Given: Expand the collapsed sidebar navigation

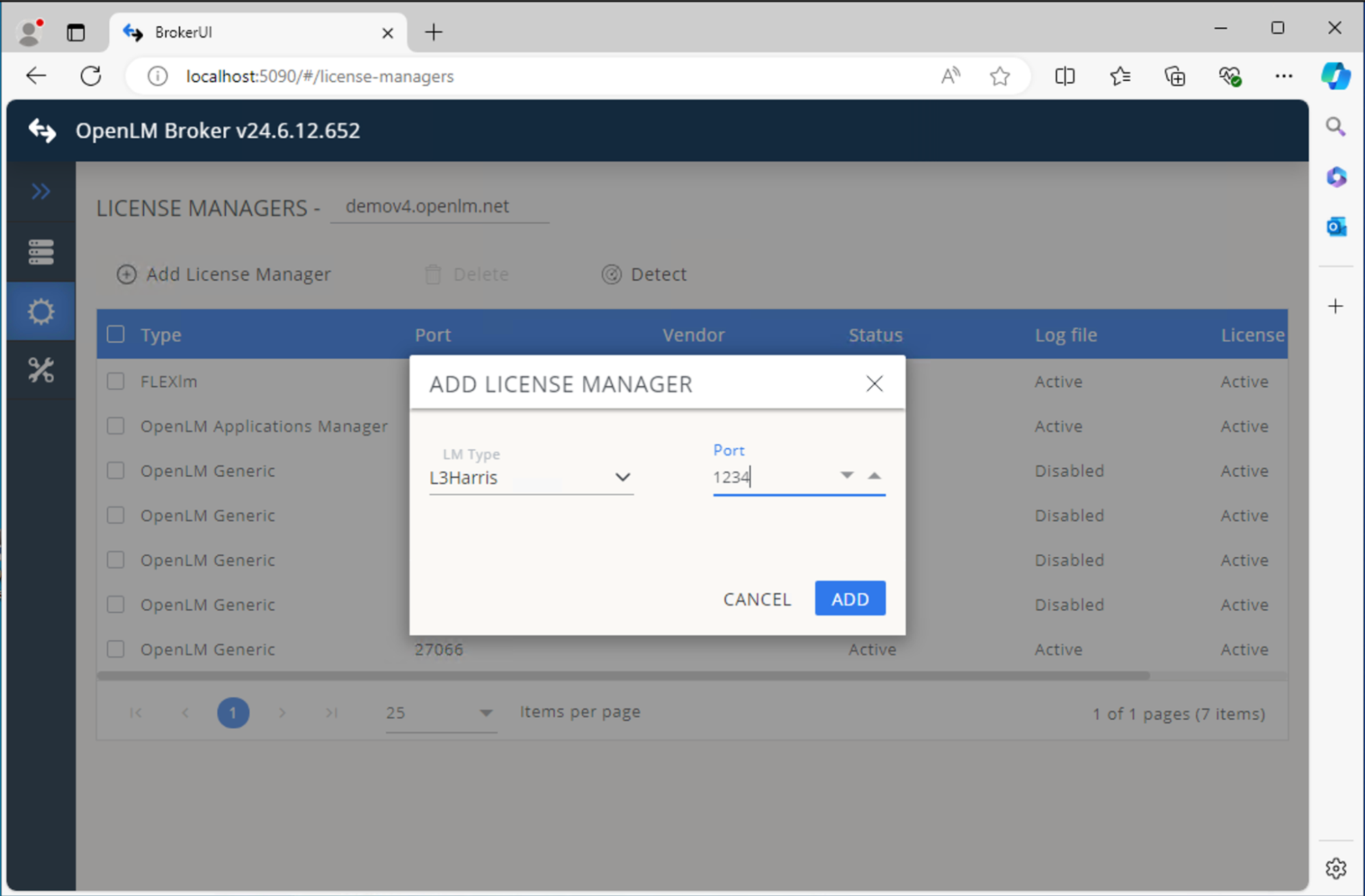Looking at the screenshot, I should 40,191.
